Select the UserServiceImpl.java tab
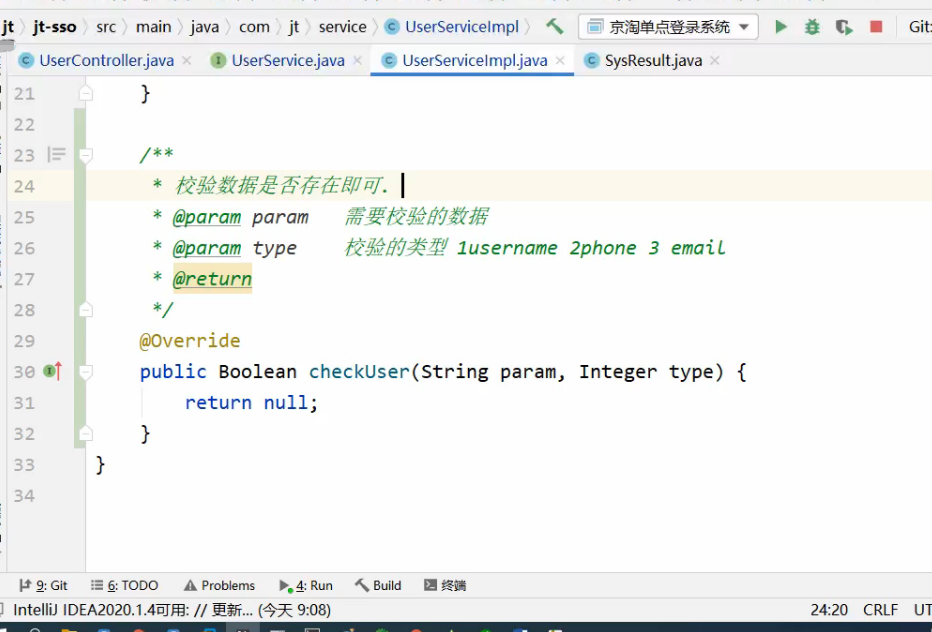 (474, 60)
